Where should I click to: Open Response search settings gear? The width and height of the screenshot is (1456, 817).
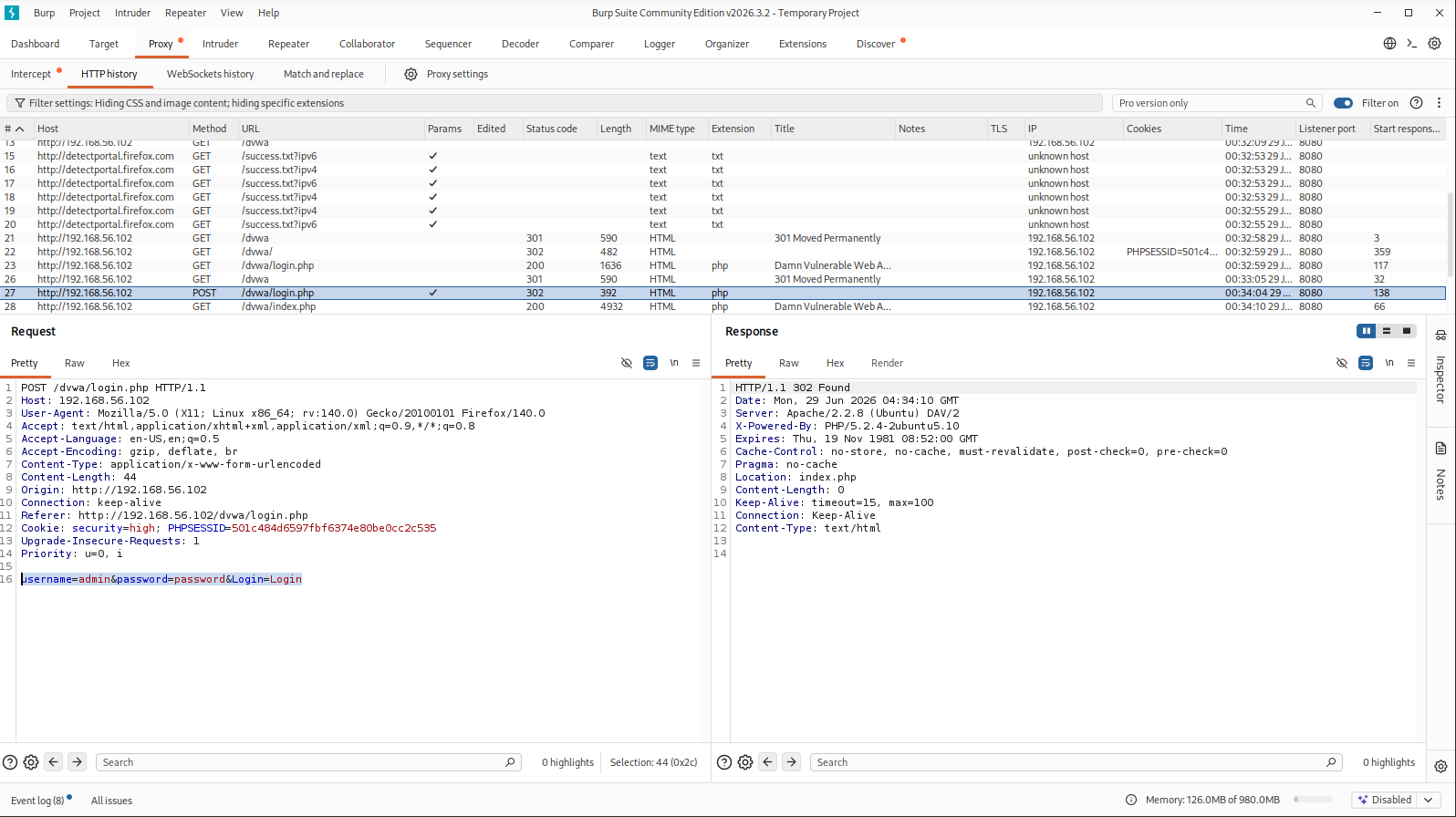tap(745, 762)
